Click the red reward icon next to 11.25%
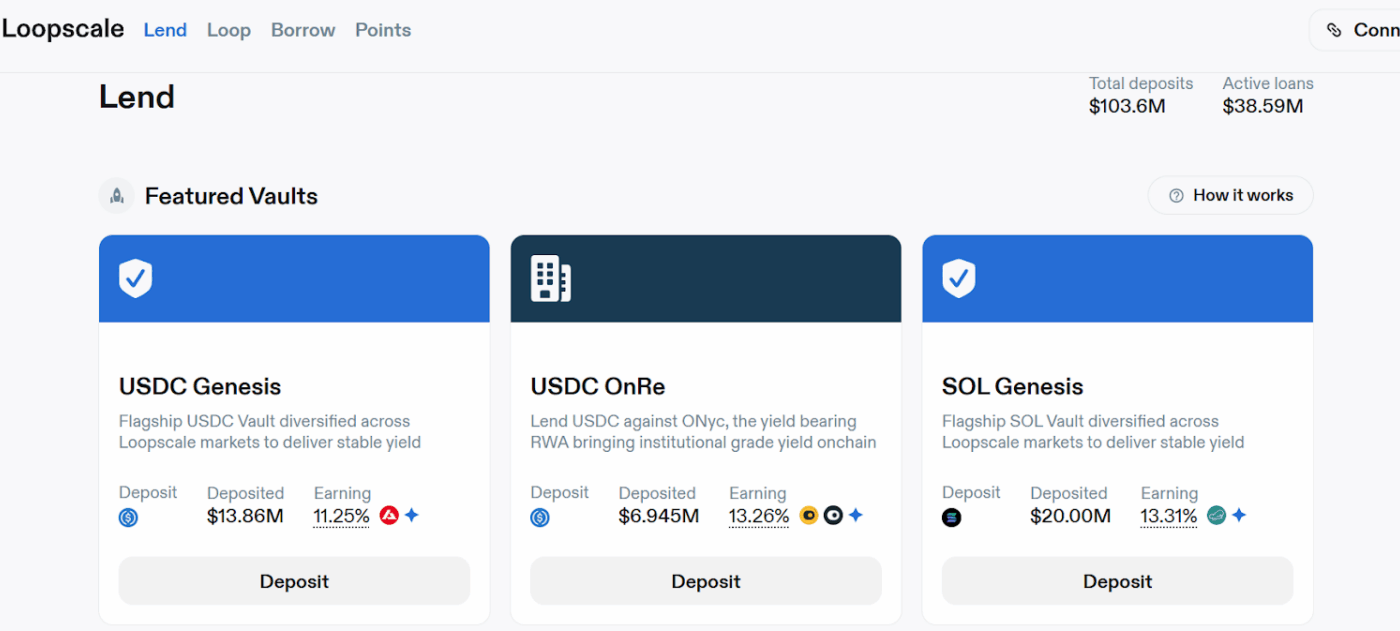The width and height of the screenshot is (1400, 631). pos(389,515)
